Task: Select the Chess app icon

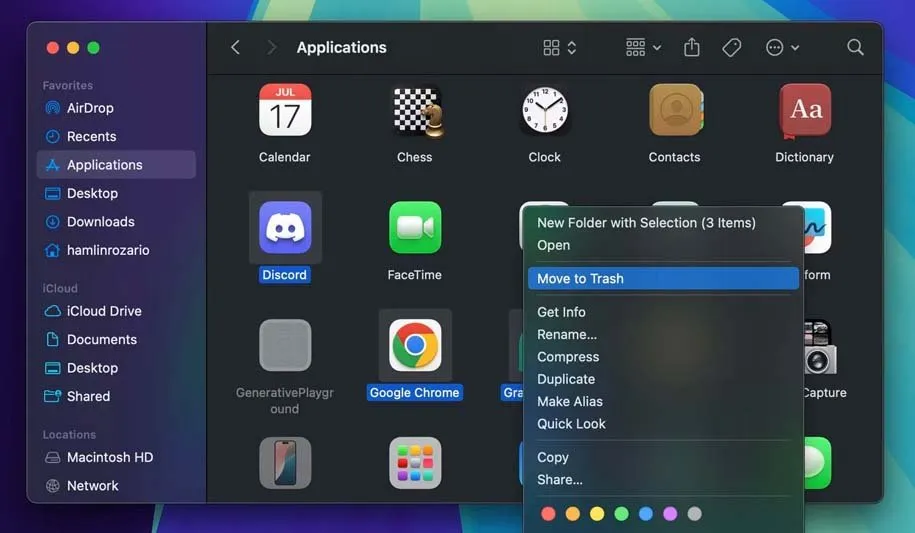Action: 415,110
